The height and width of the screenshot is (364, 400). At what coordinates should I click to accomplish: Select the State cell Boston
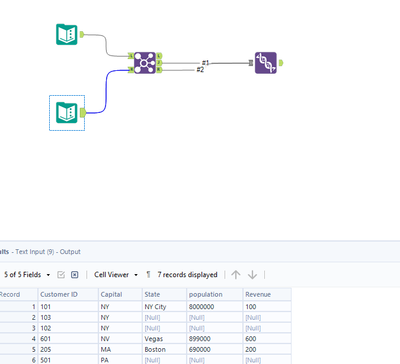tap(164, 349)
